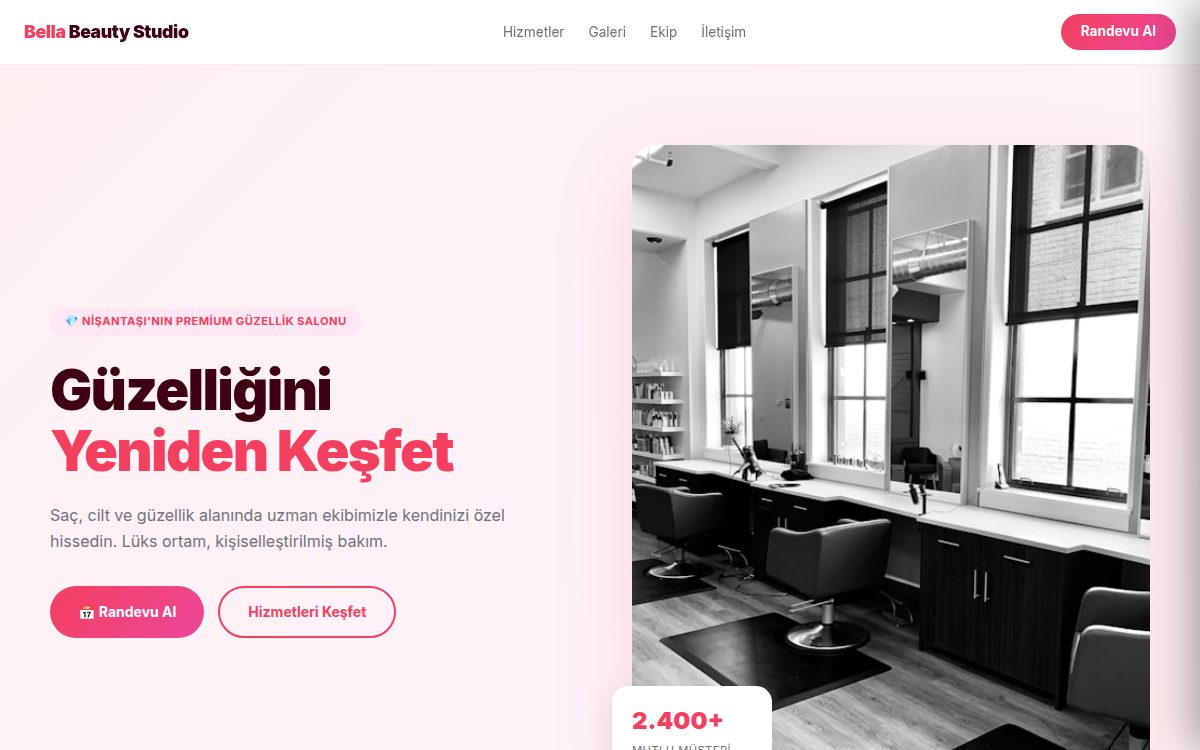Viewport: 1200px width, 750px height.
Task: Click the hero Randevu Al calendar button
Action: pyautogui.click(x=127, y=612)
